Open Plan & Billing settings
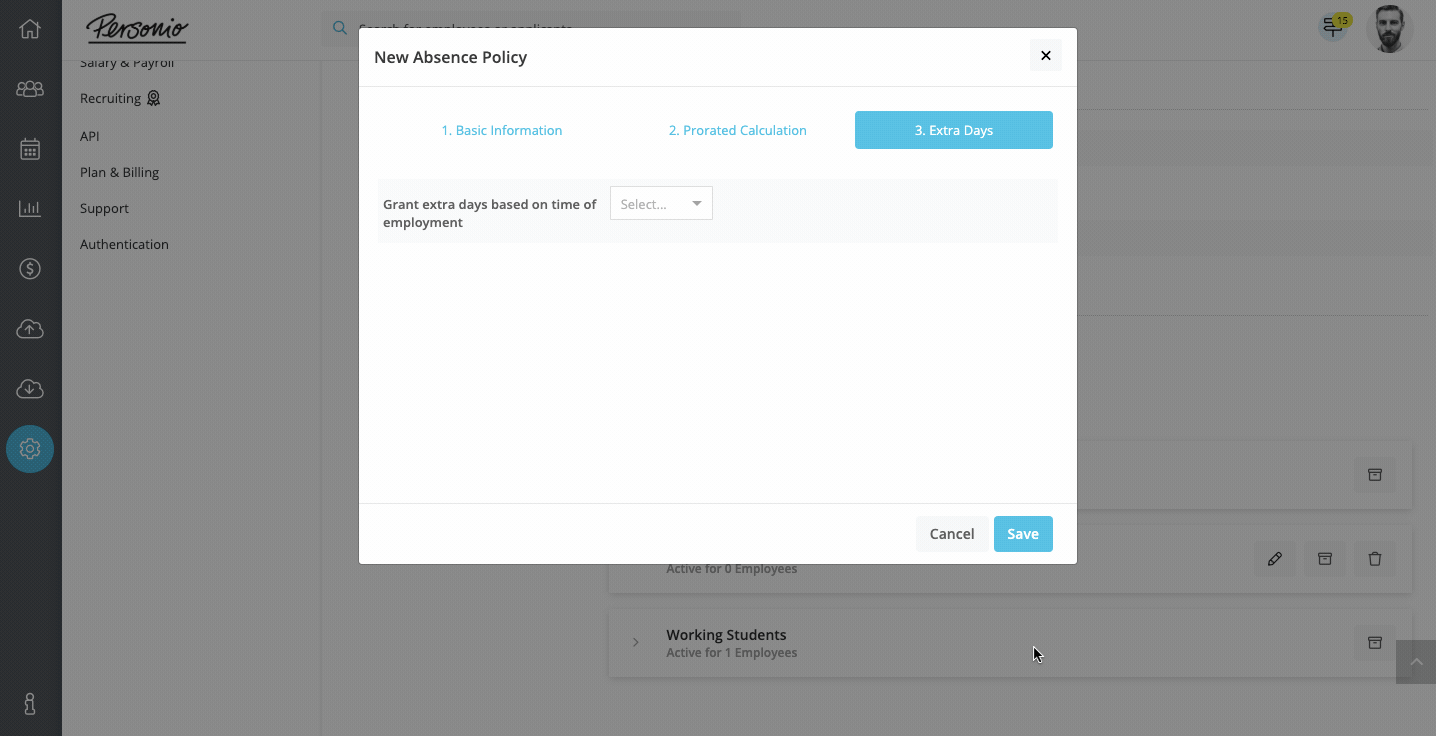The image size is (1436, 736). pos(120,172)
